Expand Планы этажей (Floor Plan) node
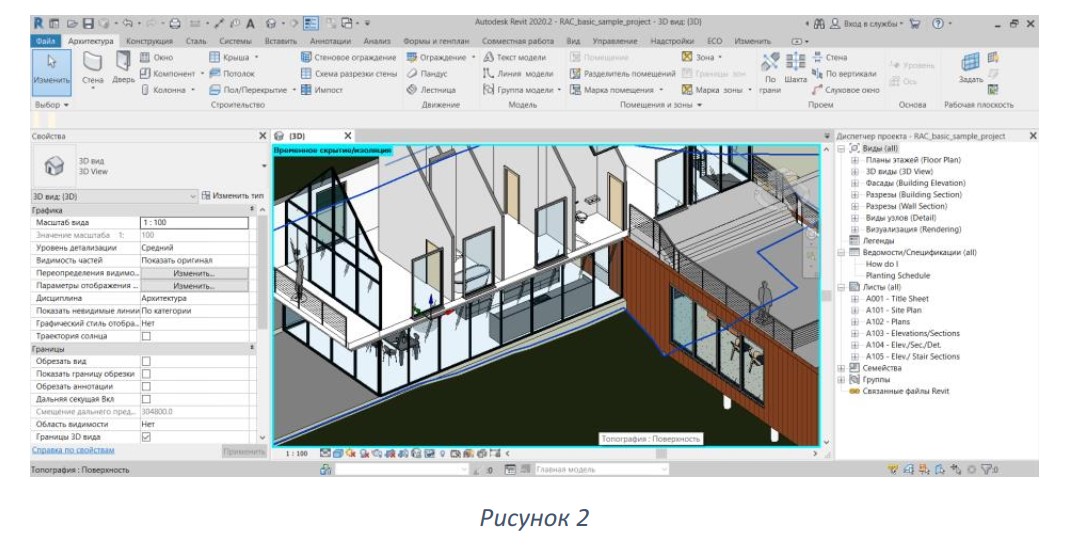Viewport: 1068px width, 550px height. (x=855, y=160)
